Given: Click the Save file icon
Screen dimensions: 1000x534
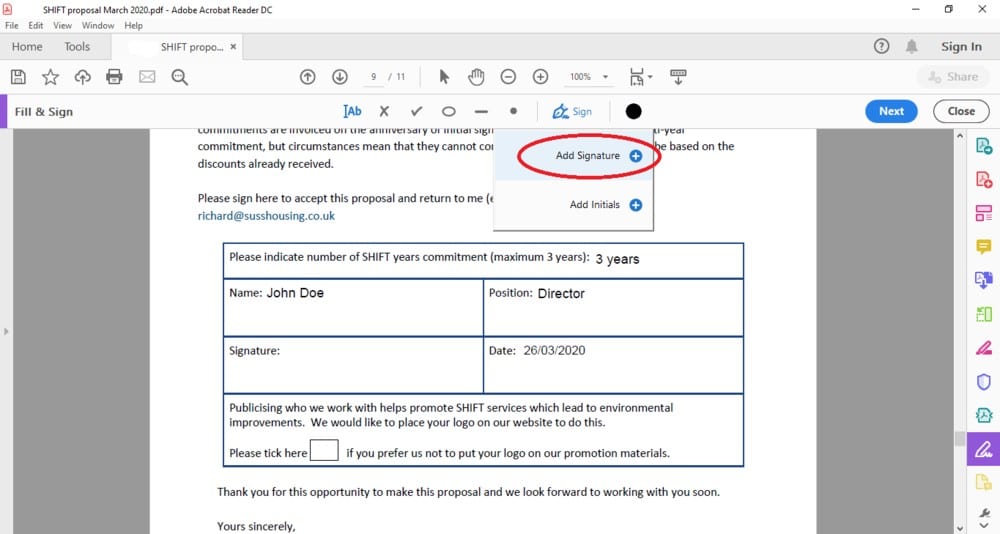Looking at the screenshot, I should point(18,77).
